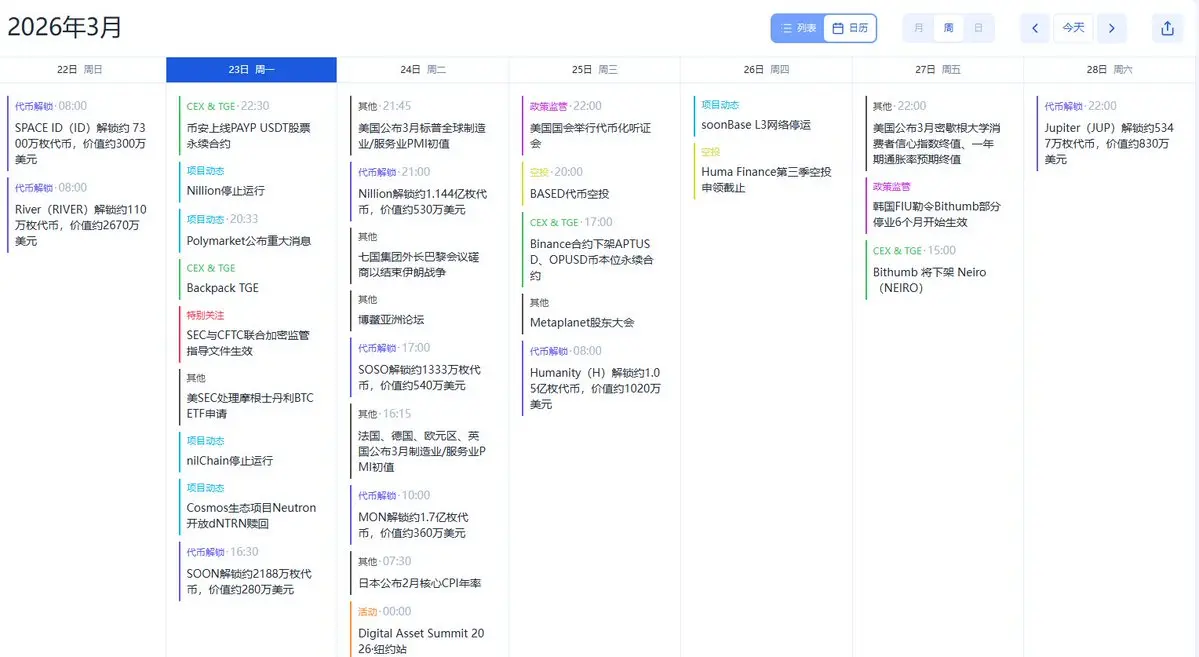1199x657 pixels.
Task: Open the Jupiter (JUP) unlock event
Action: [1112, 133]
